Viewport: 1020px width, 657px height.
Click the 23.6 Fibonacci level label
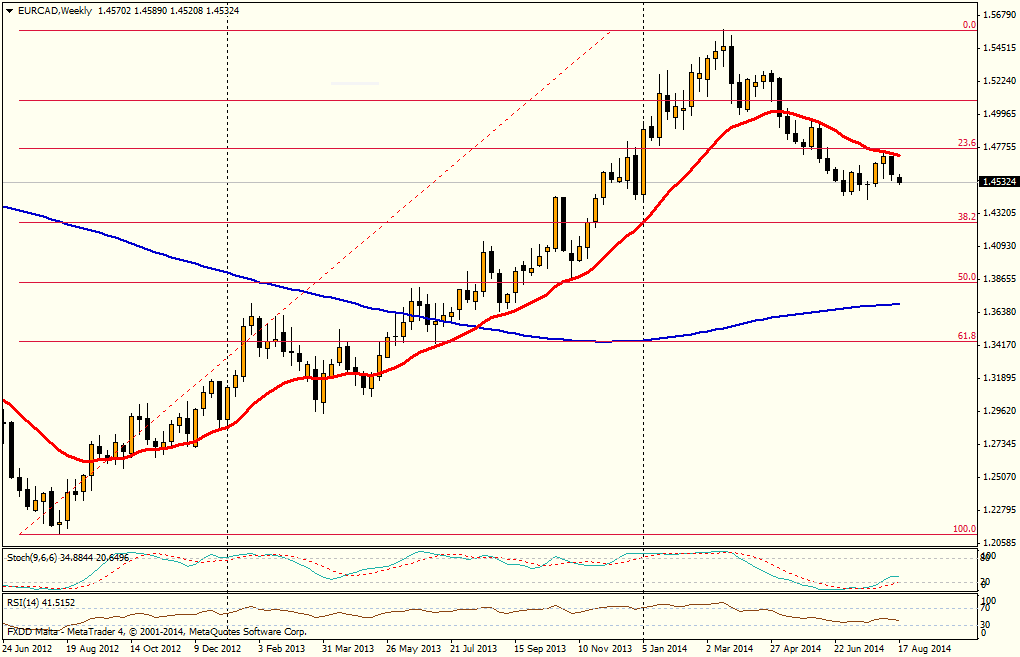pyautogui.click(x=966, y=143)
